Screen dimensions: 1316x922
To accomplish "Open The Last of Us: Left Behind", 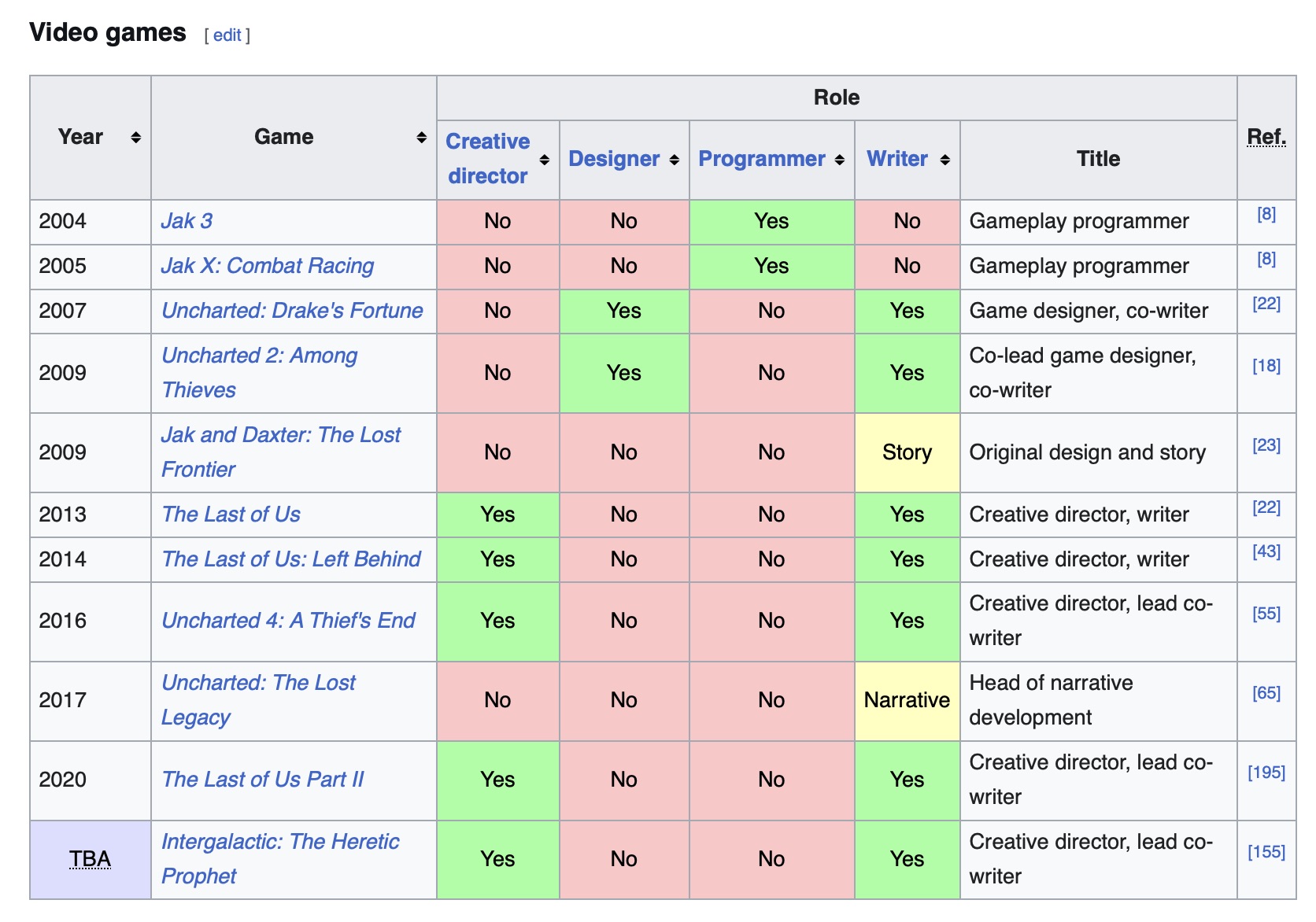I will click(x=291, y=559).
